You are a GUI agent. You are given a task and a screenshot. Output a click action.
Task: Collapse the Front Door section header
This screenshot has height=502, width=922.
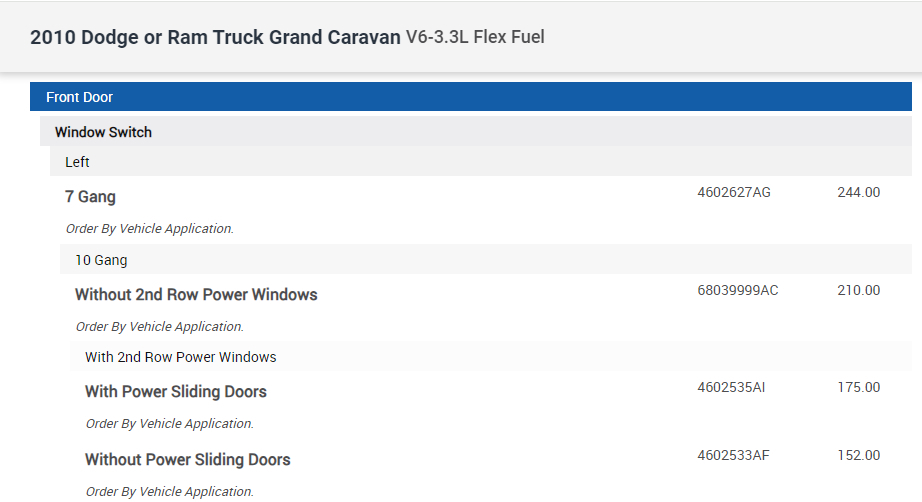80,97
